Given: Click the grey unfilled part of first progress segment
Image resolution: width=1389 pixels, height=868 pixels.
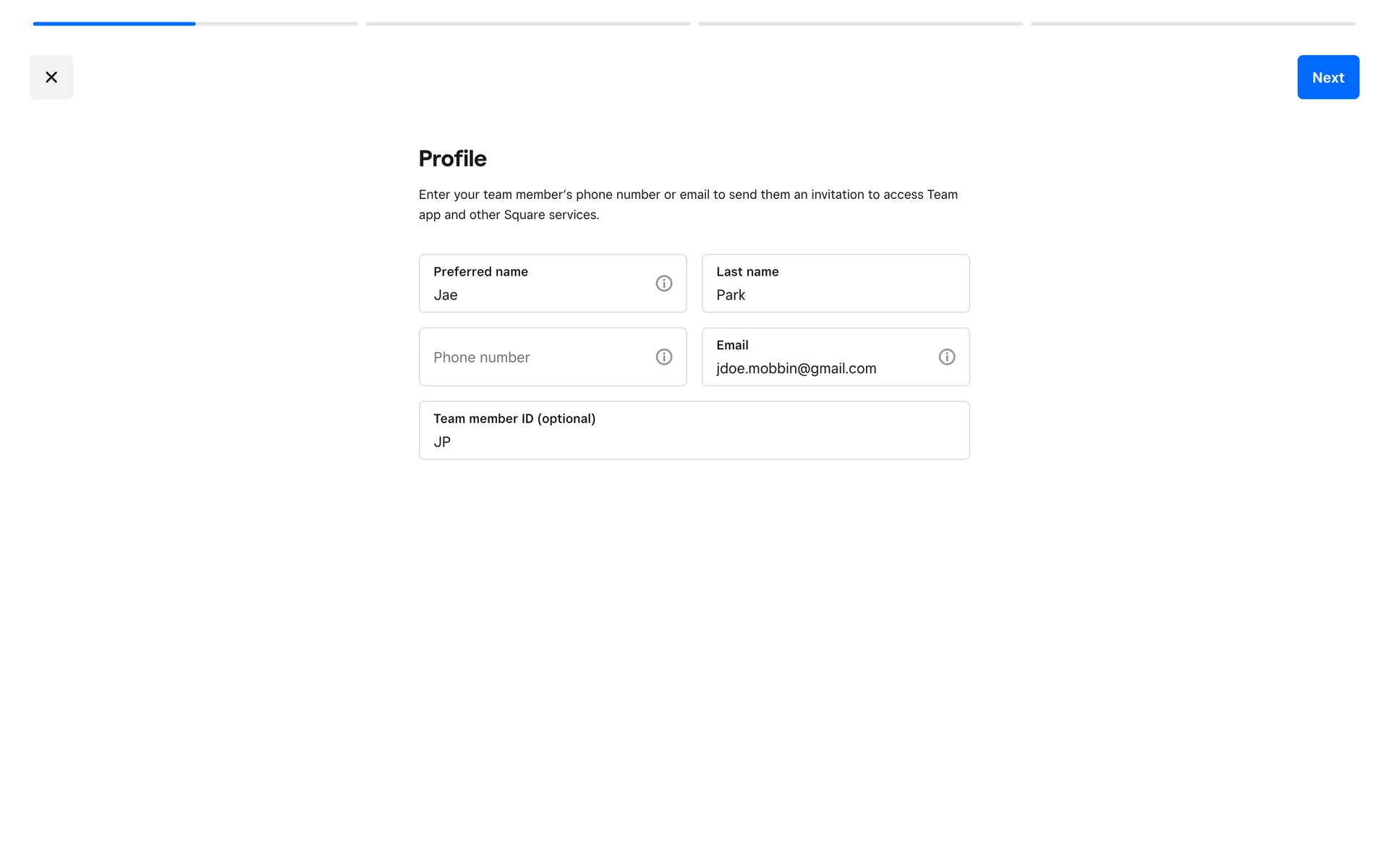Looking at the screenshot, I should point(276,24).
